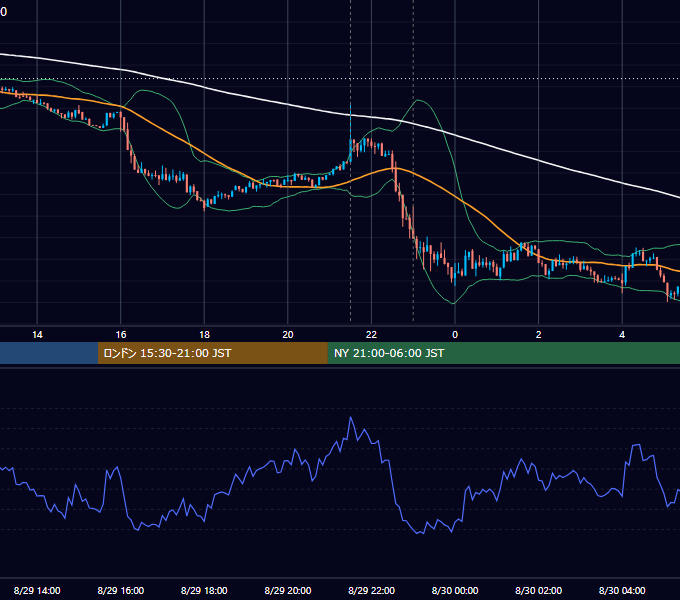Click the oscillator peak near 8/29 21:30

(x=350, y=417)
